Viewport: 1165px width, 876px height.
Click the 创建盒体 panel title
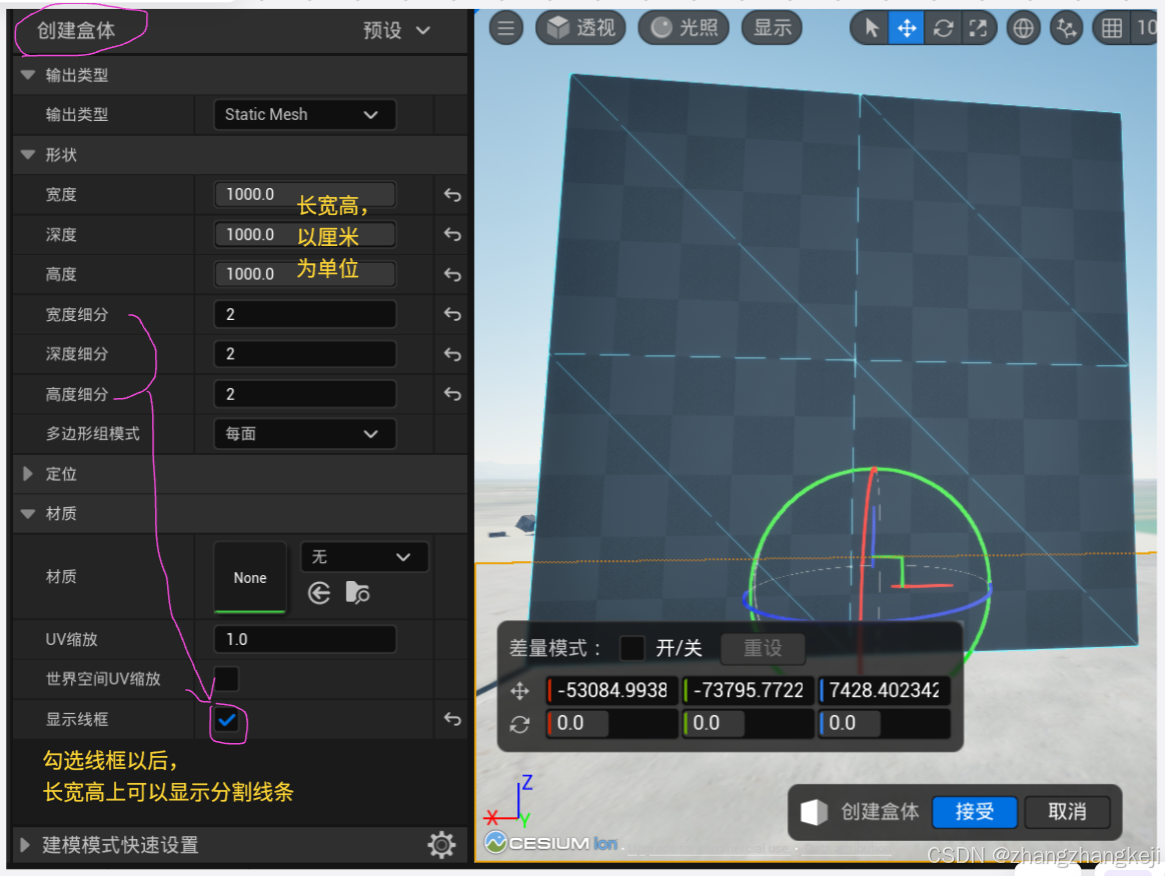click(x=77, y=30)
